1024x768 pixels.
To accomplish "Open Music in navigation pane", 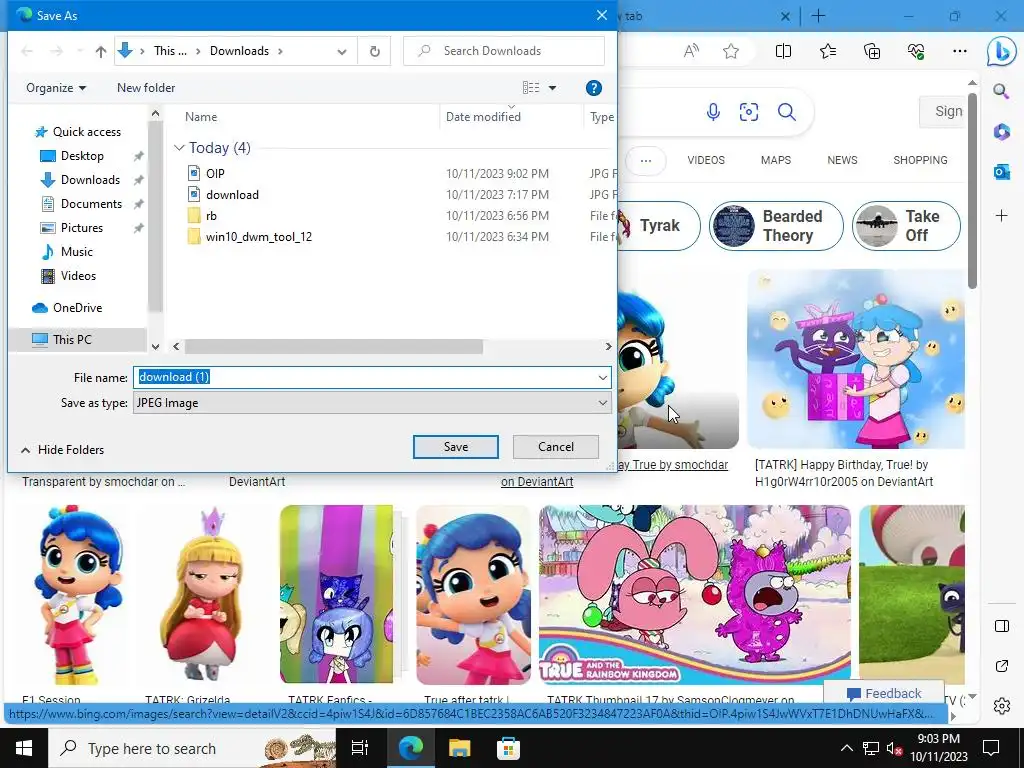I will pos(76,252).
